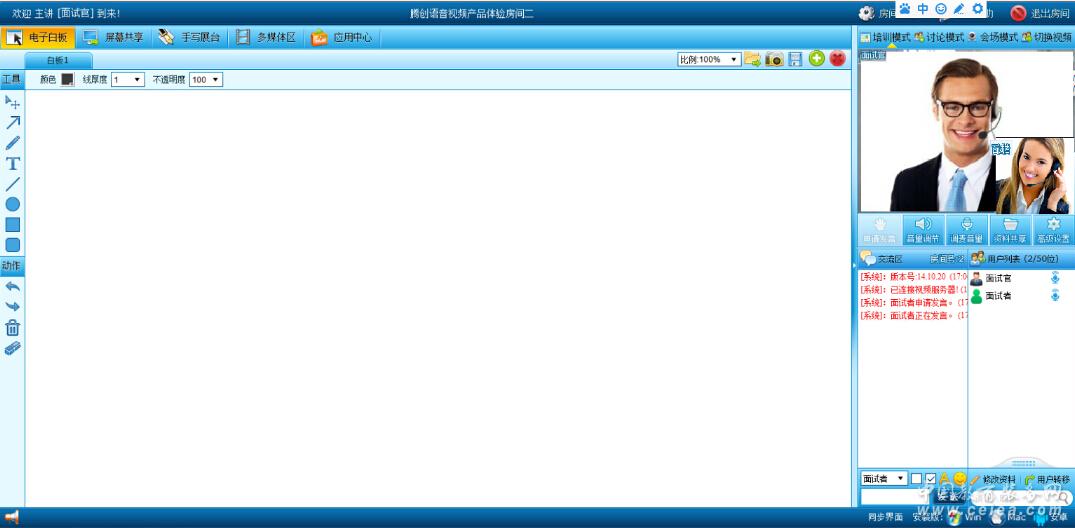The image size is (1075, 528).
Task: Open the line thickness dropdown
Action: tap(128, 79)
